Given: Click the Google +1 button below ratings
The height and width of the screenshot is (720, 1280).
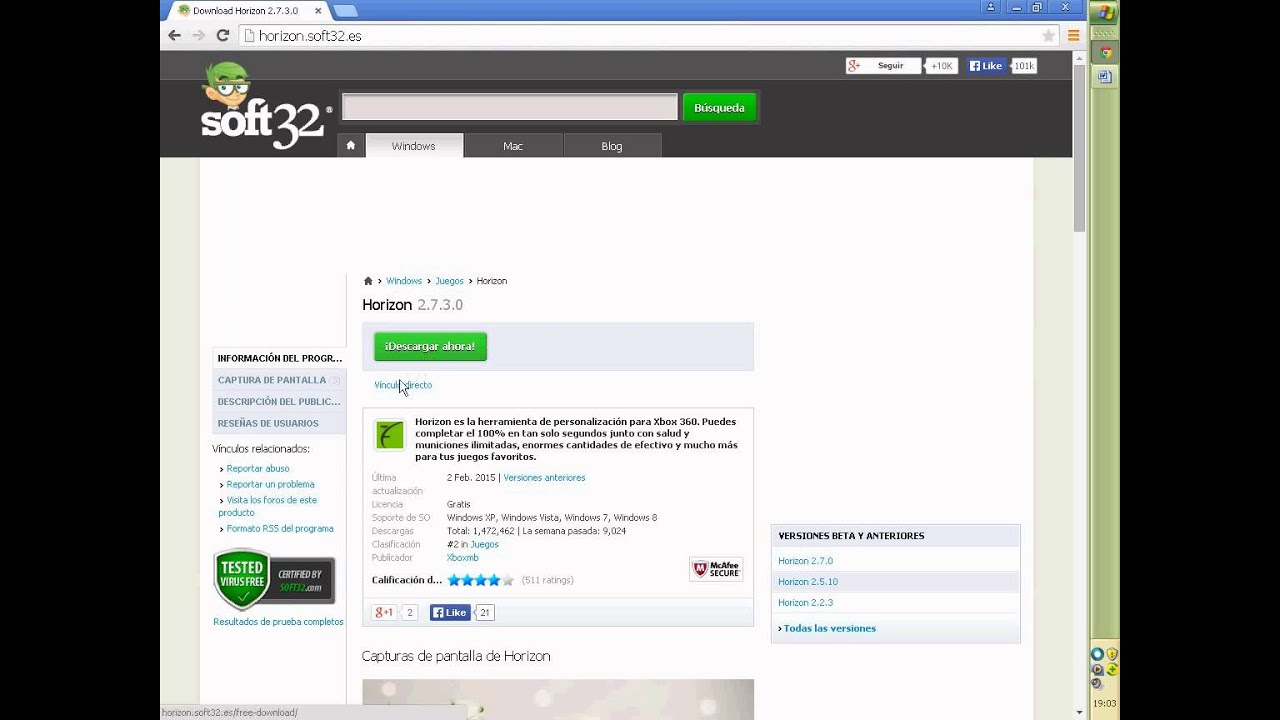Looking at the screenshot, I should tap(384, 613).
